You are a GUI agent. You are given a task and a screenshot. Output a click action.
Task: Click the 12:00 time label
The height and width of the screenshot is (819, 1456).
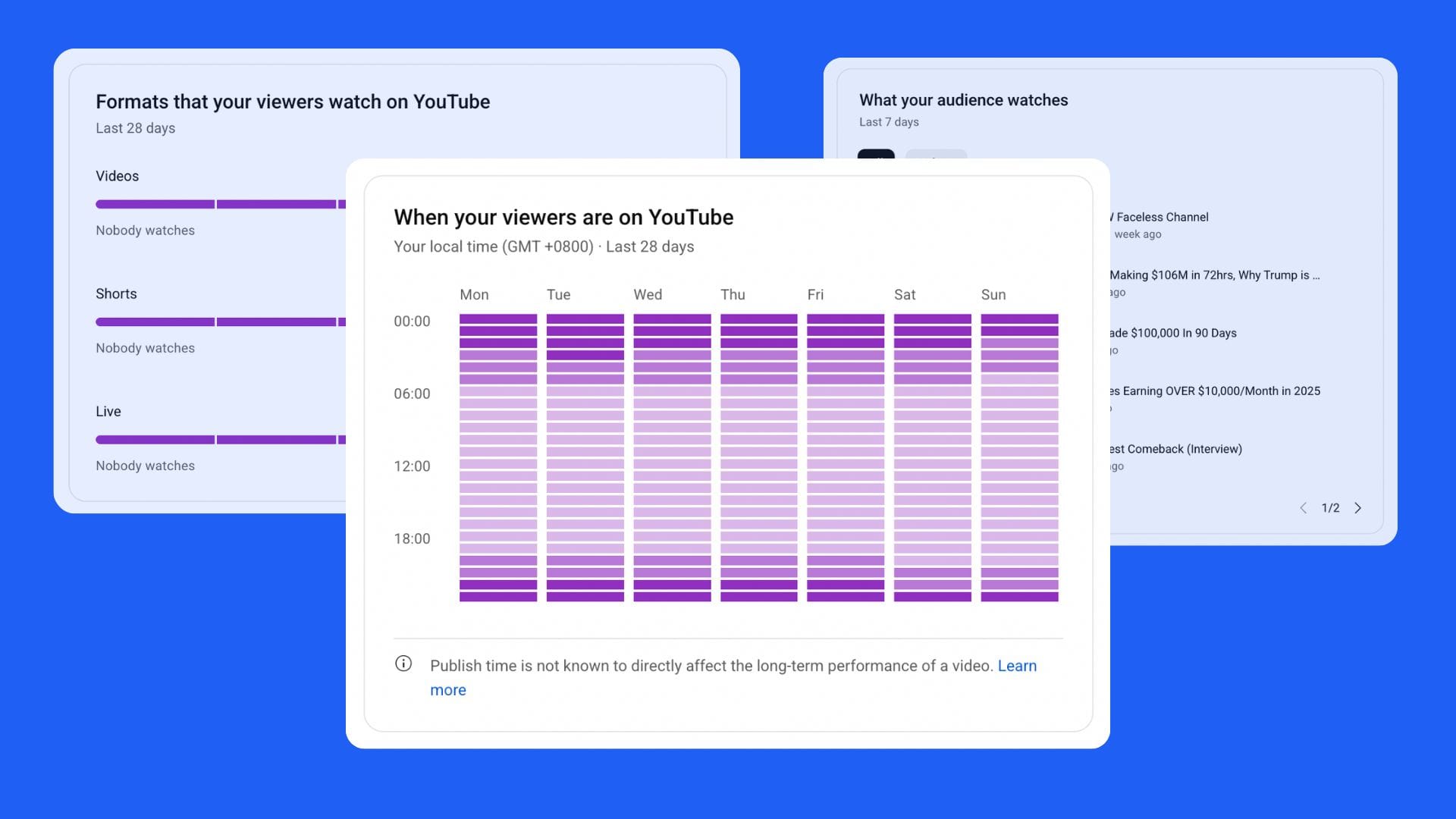pyautogui.click(x=412, y=466)
